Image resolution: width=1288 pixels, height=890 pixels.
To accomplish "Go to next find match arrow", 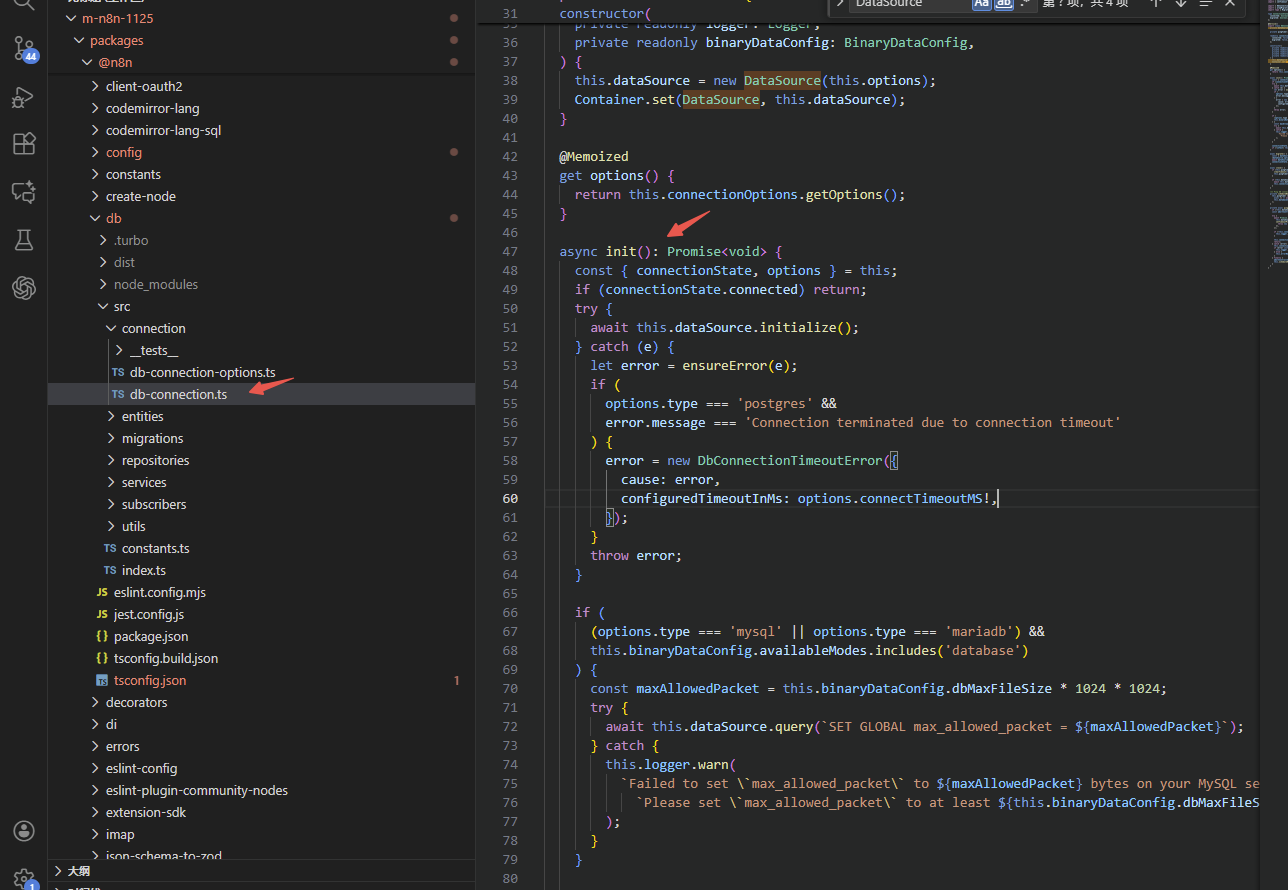I will tap(1181, 3).
